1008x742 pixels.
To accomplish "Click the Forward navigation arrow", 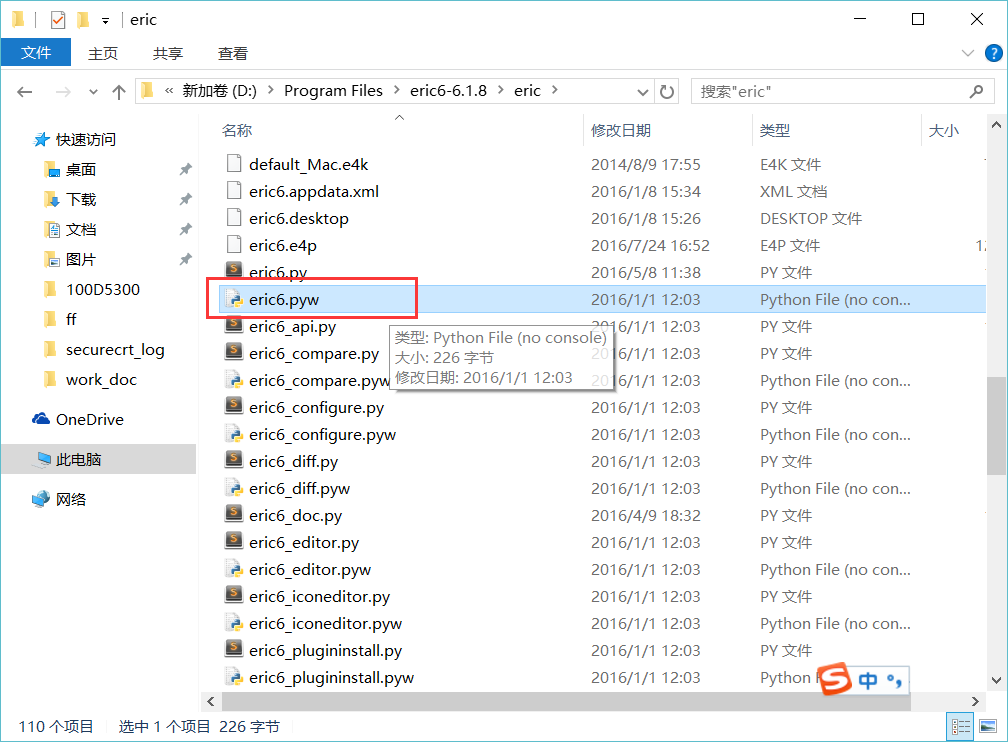I will click(x=63, y=92).
